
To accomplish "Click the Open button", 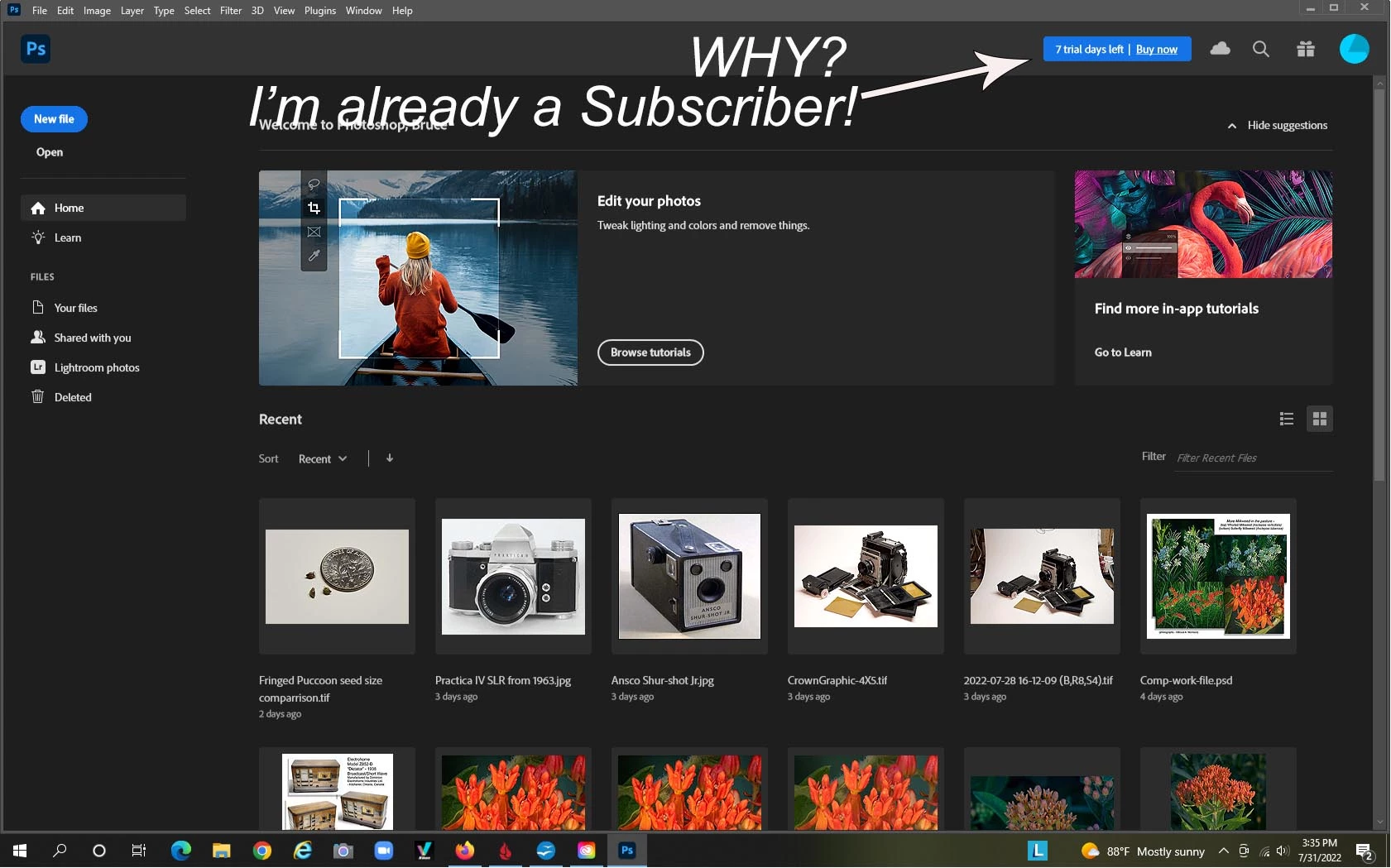I will pyautogui.click(x=50, y=152).
